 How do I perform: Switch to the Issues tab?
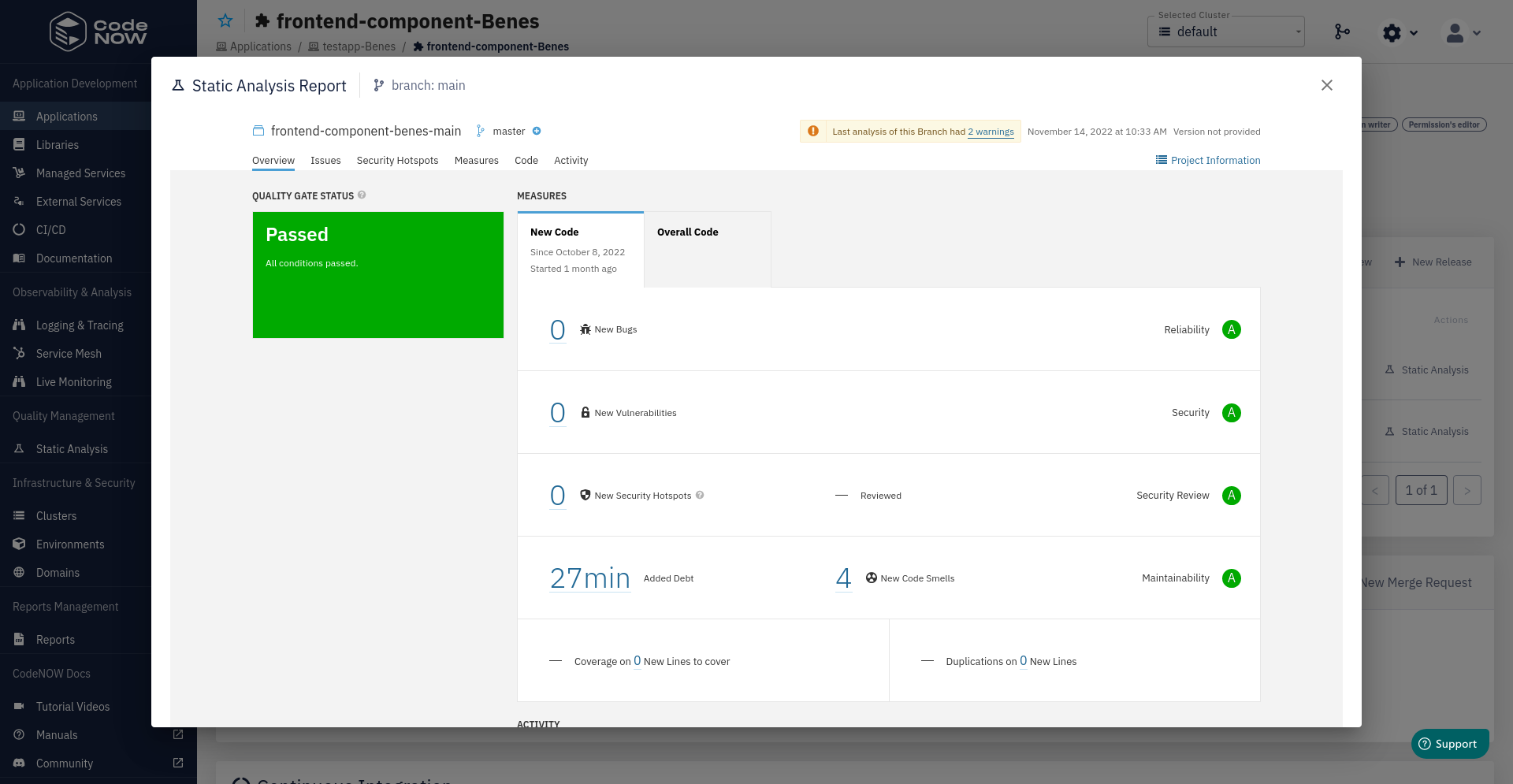click(x=325, y=160)
